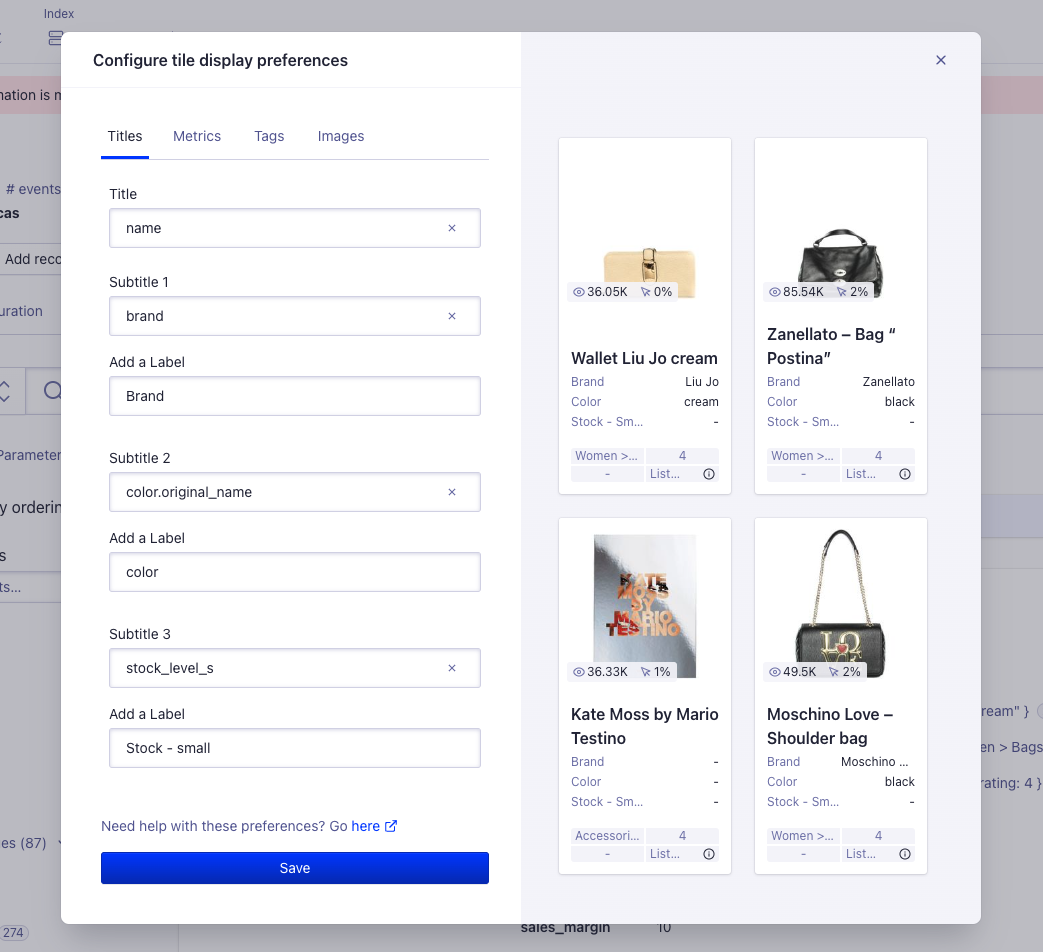Edit the Brand label input field
1043x952 pixels.
pos(294,396)
